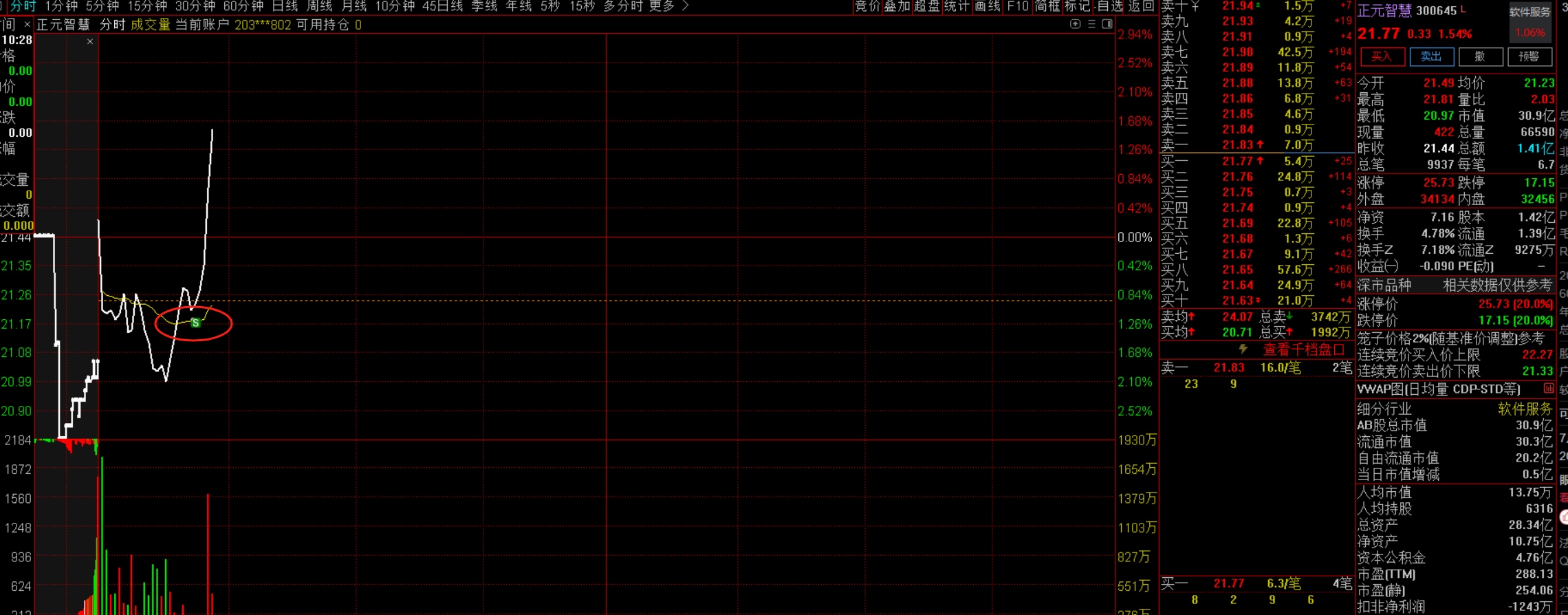Switch to the 15分钟 period tab

coord(147,6)
